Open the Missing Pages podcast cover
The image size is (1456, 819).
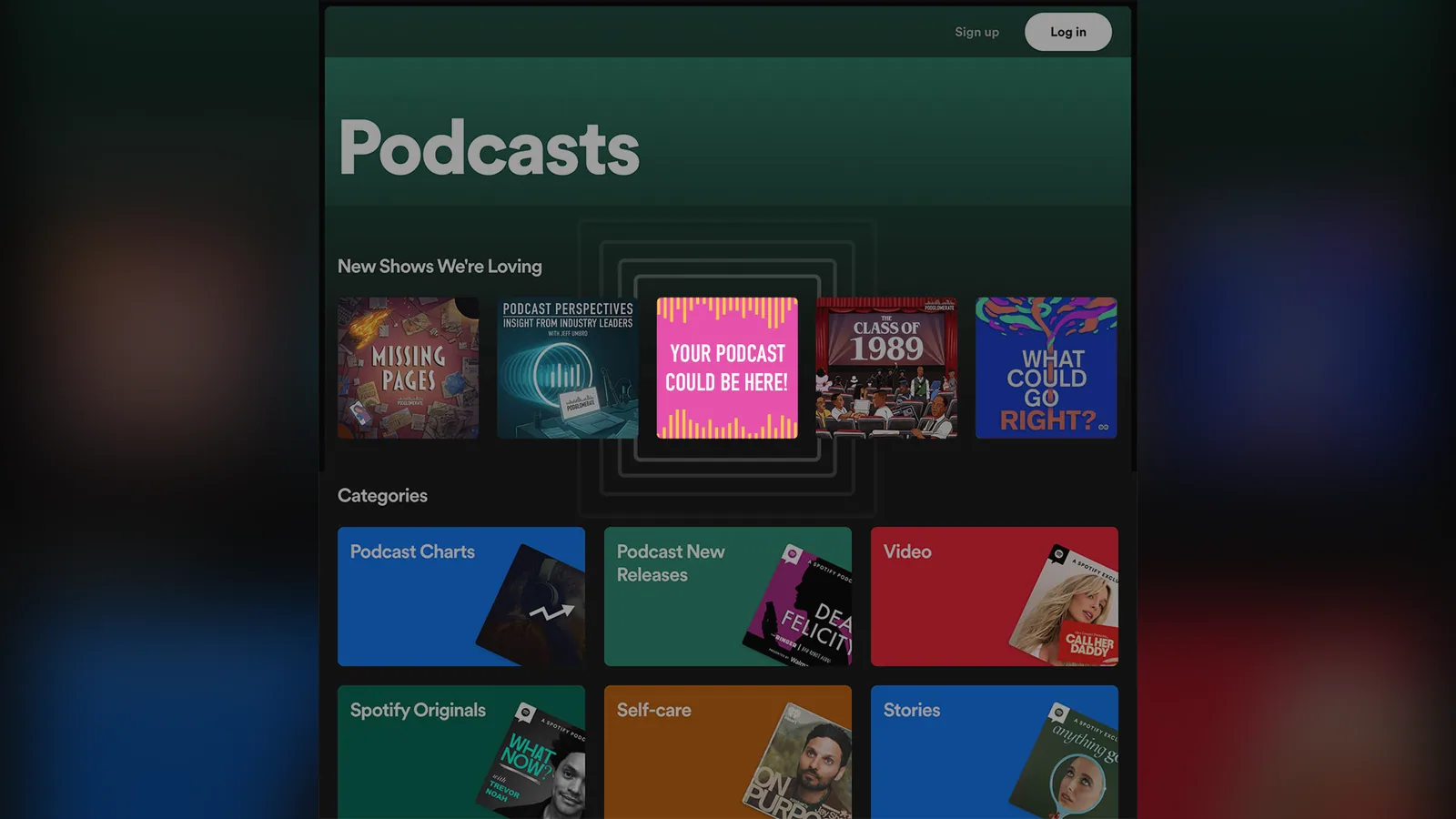(408, 368)
